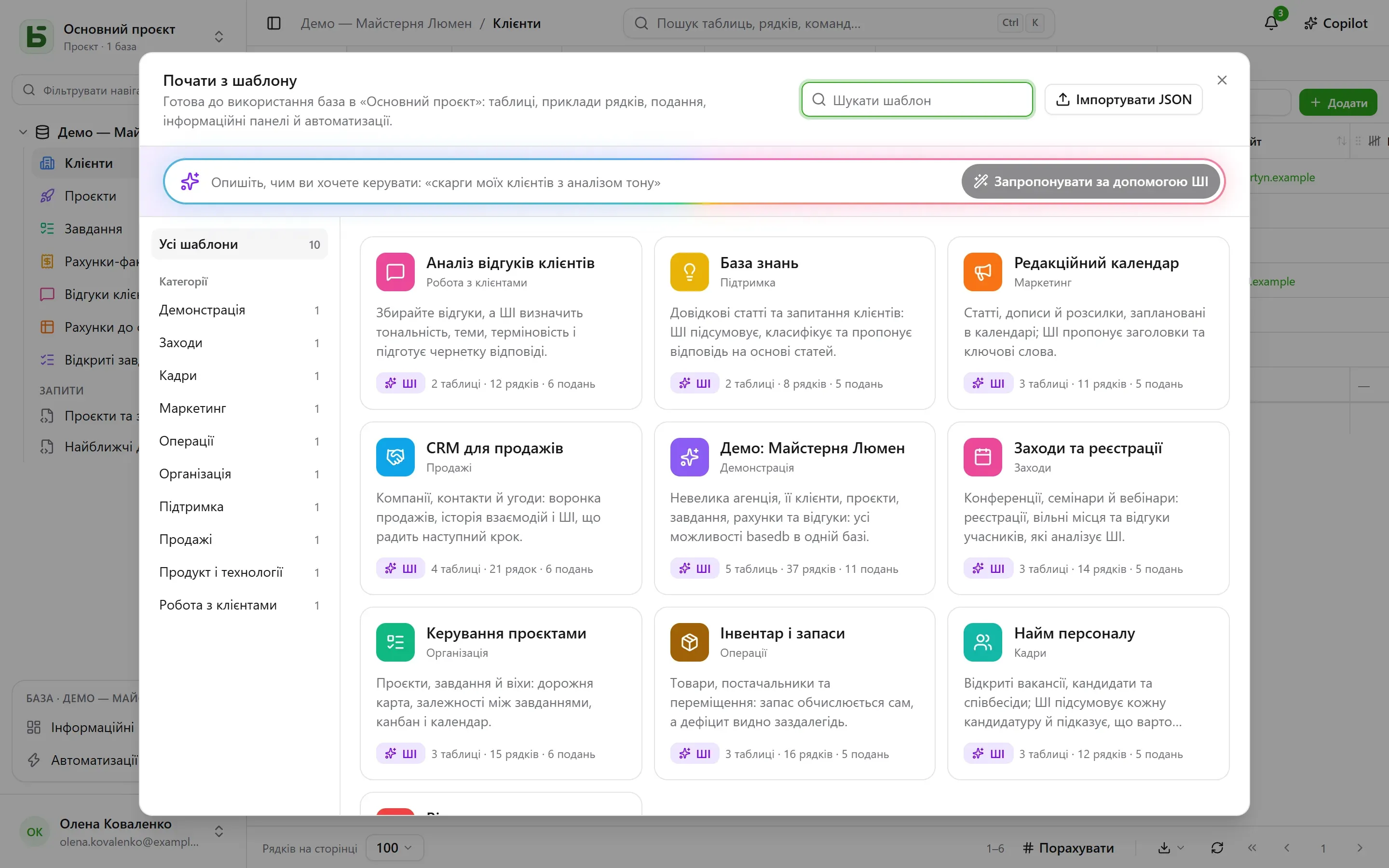Screen dimensions: 1389x868
Task: Click the sparkle icon in the AI prompt bar
Action: [x=190, y=181]
